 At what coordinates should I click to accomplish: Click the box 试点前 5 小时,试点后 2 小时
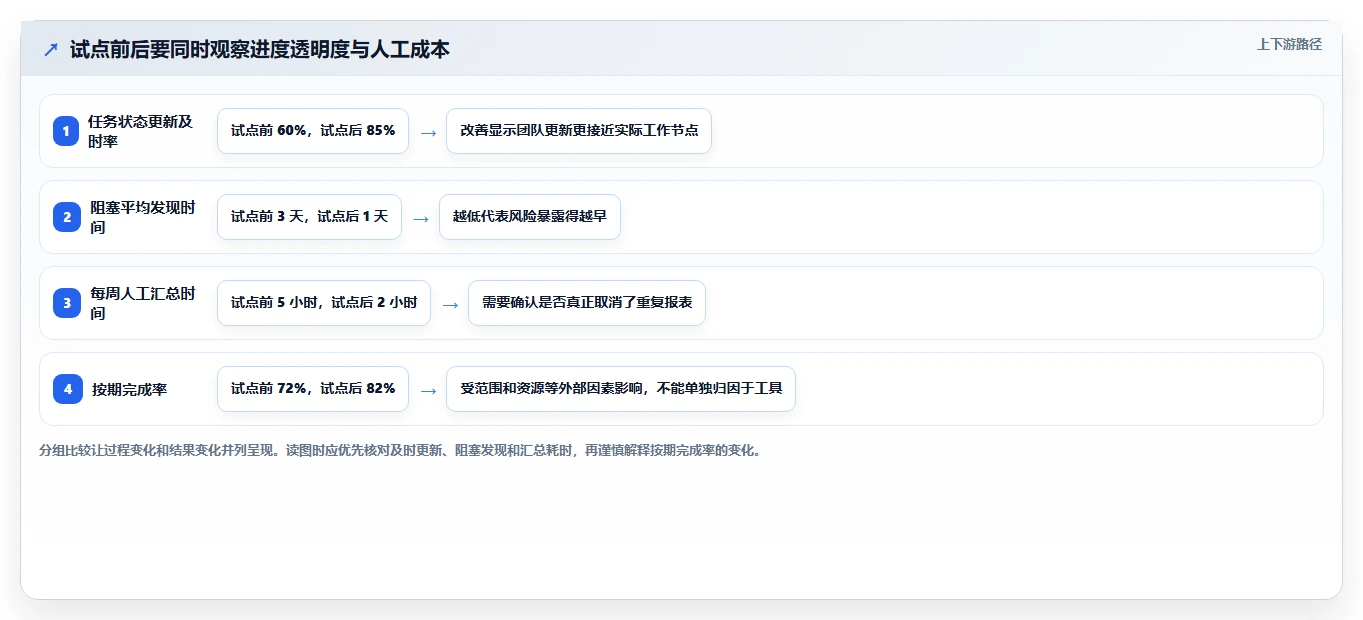[x=324, y=303]
